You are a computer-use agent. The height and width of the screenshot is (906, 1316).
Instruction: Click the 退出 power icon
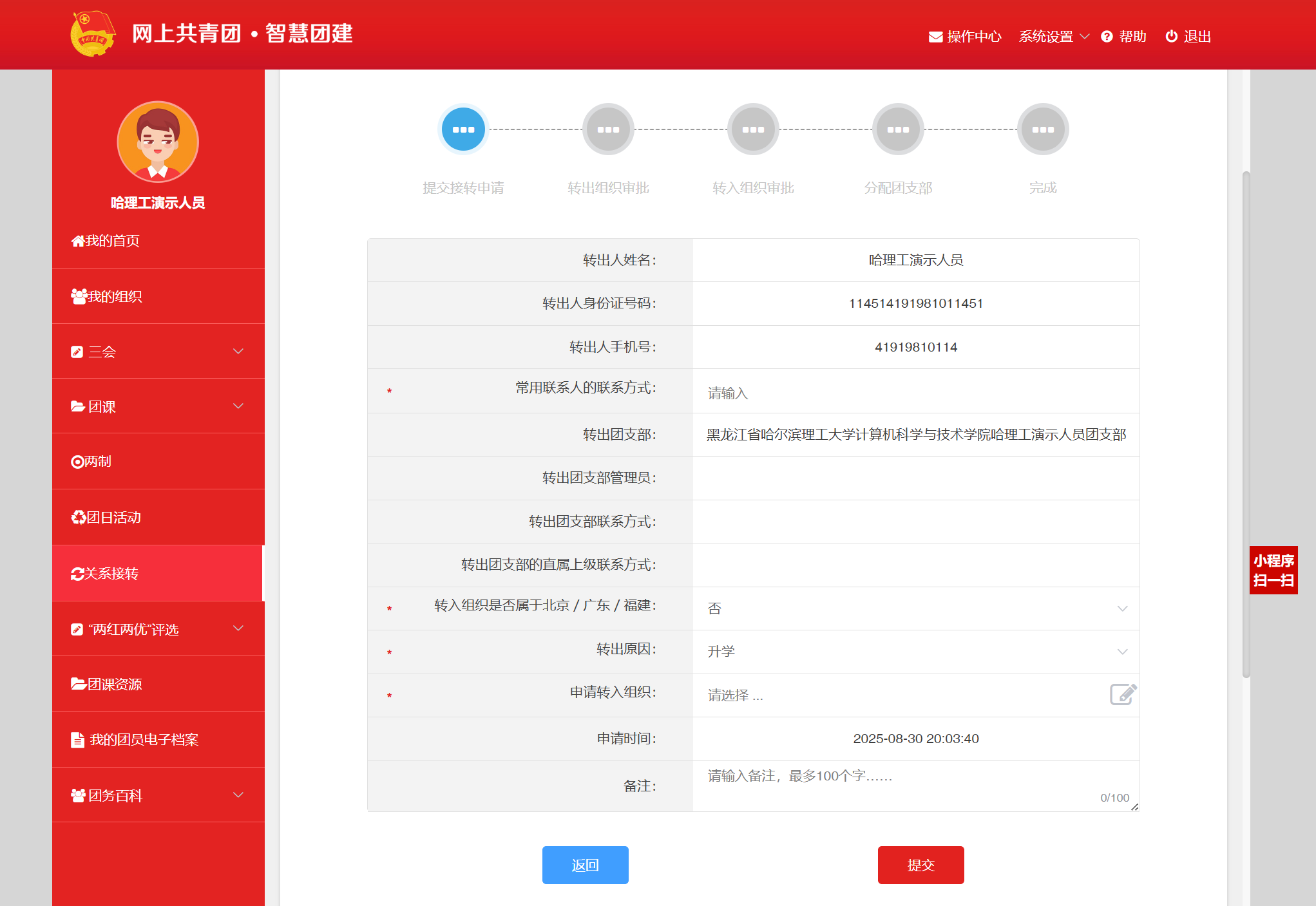[x=1171, y=37]
